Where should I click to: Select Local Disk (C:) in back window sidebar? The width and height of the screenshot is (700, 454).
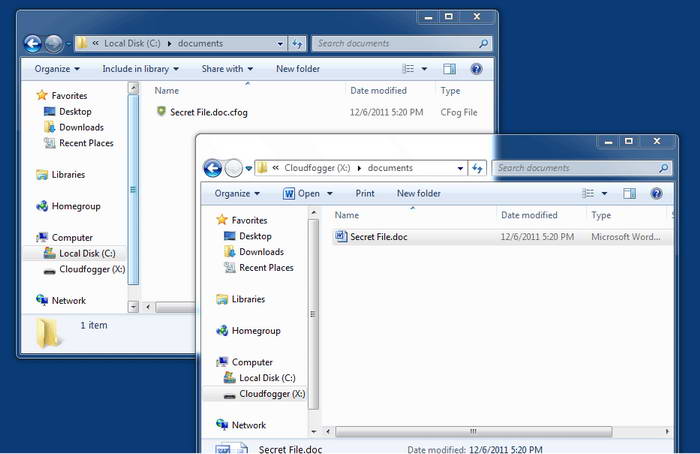click(86, 254)
